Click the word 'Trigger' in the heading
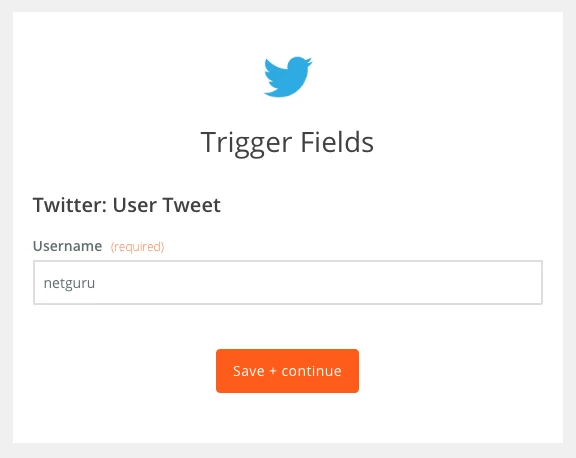This screenshot has width=576, height=458. (x=246, y=143)
